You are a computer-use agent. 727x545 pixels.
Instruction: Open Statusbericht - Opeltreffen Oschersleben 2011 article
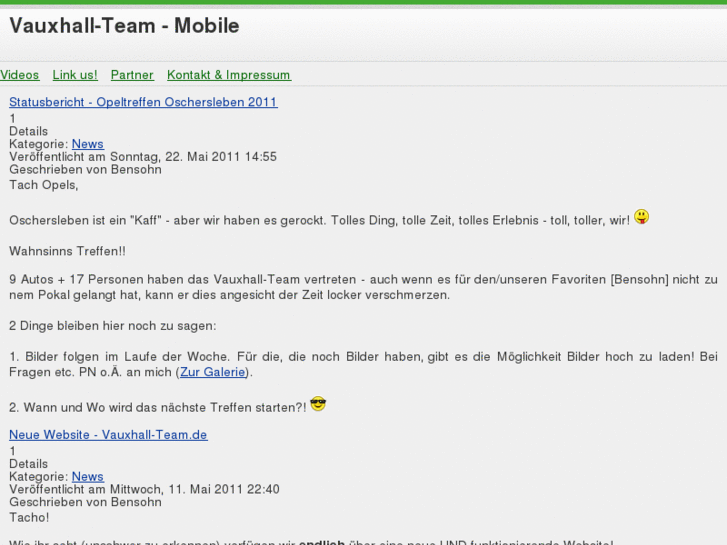(x=143, y=102)
